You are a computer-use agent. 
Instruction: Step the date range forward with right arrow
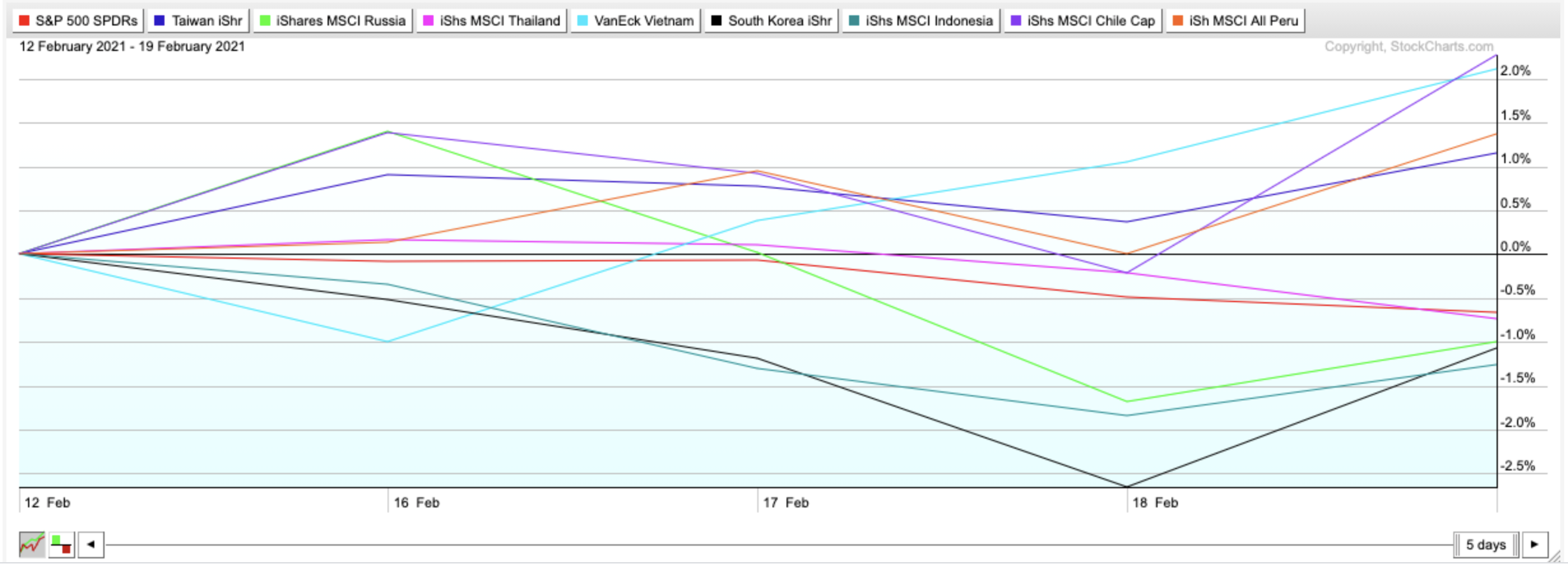coord(1535,544)
